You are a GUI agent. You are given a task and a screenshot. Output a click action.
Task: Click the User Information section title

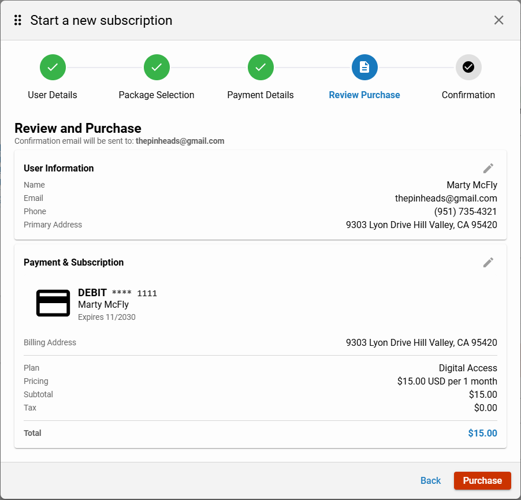point(59,168)
